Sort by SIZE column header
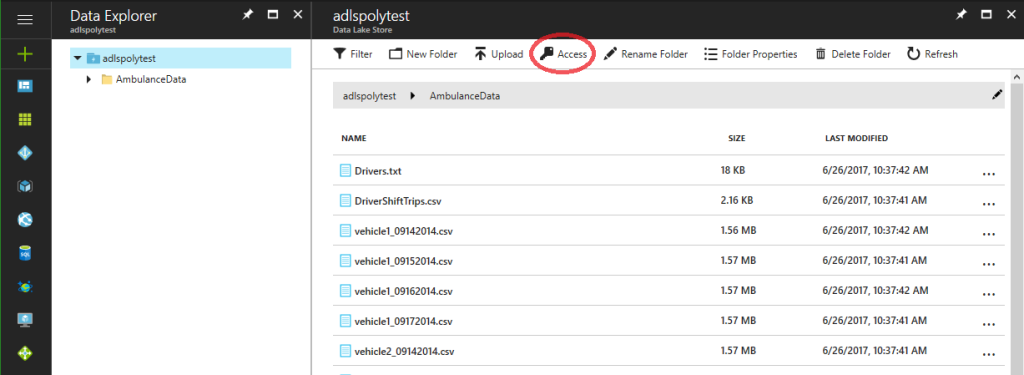This screenshot has height=375, width=1024. [x=737, y=139]
